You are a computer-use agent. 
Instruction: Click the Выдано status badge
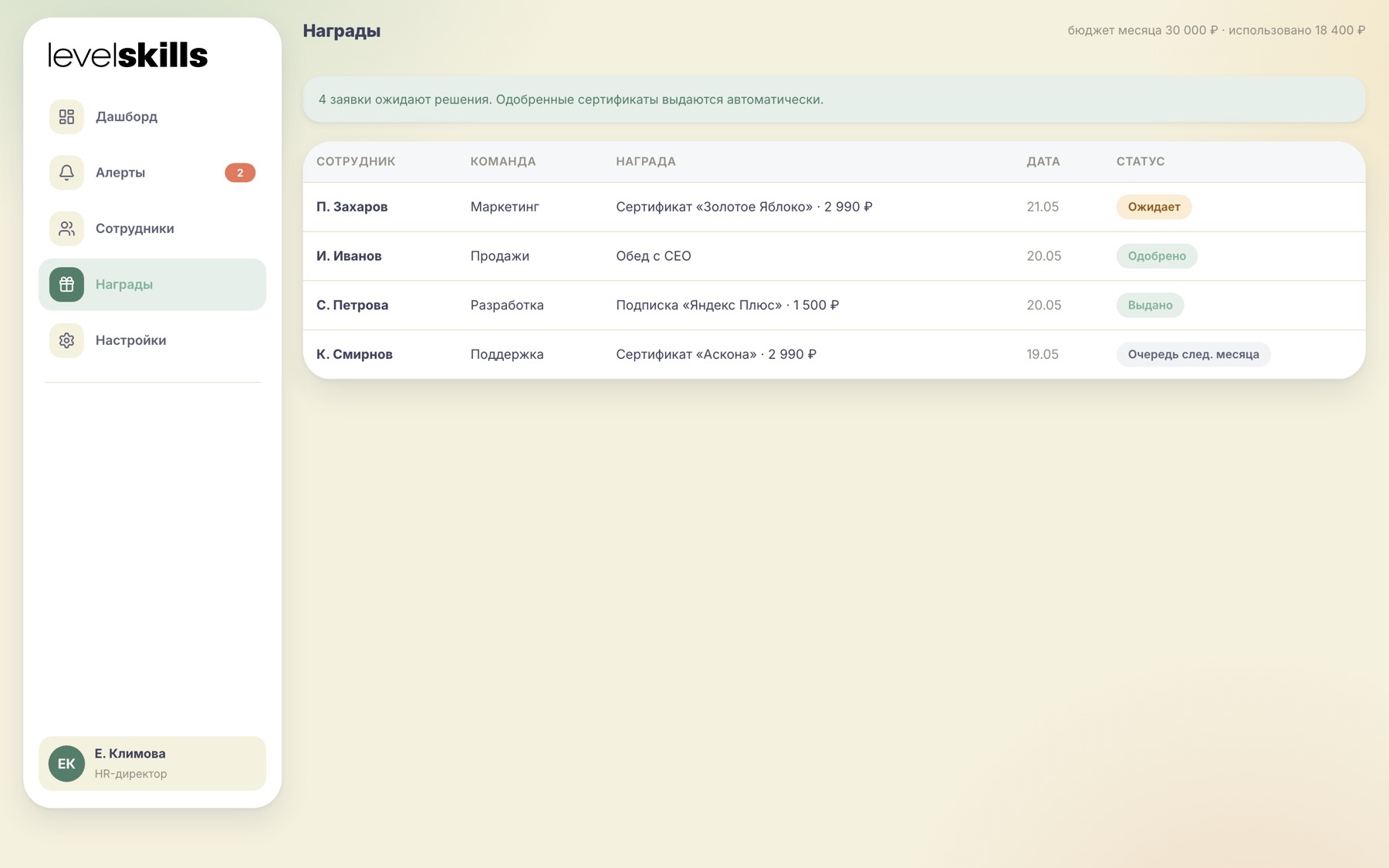pos(1150,306)
